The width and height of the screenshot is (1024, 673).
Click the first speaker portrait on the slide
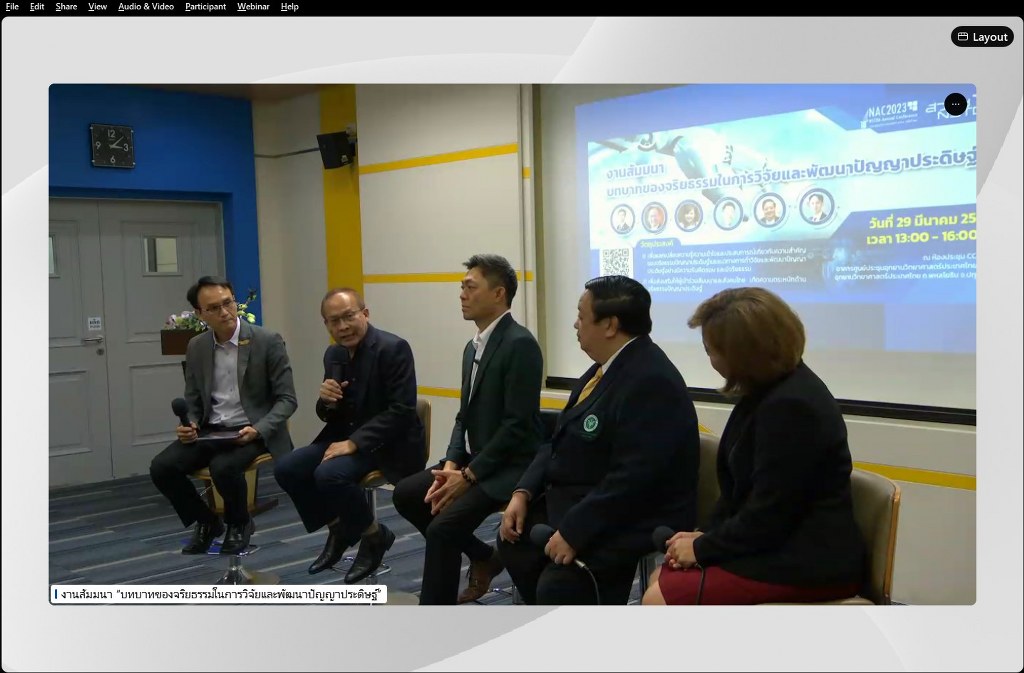[x=623, y=218]
